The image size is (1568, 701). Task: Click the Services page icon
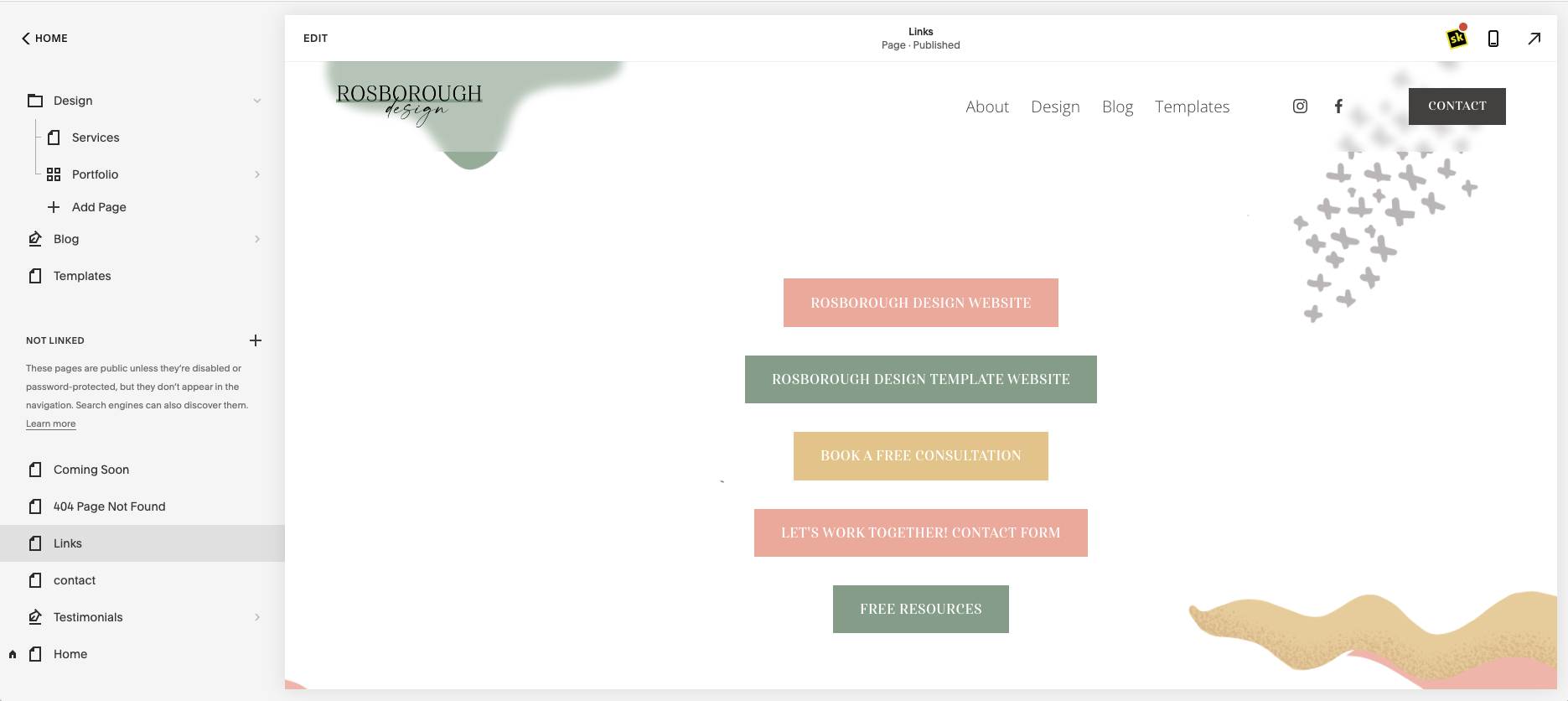point(54,138)
